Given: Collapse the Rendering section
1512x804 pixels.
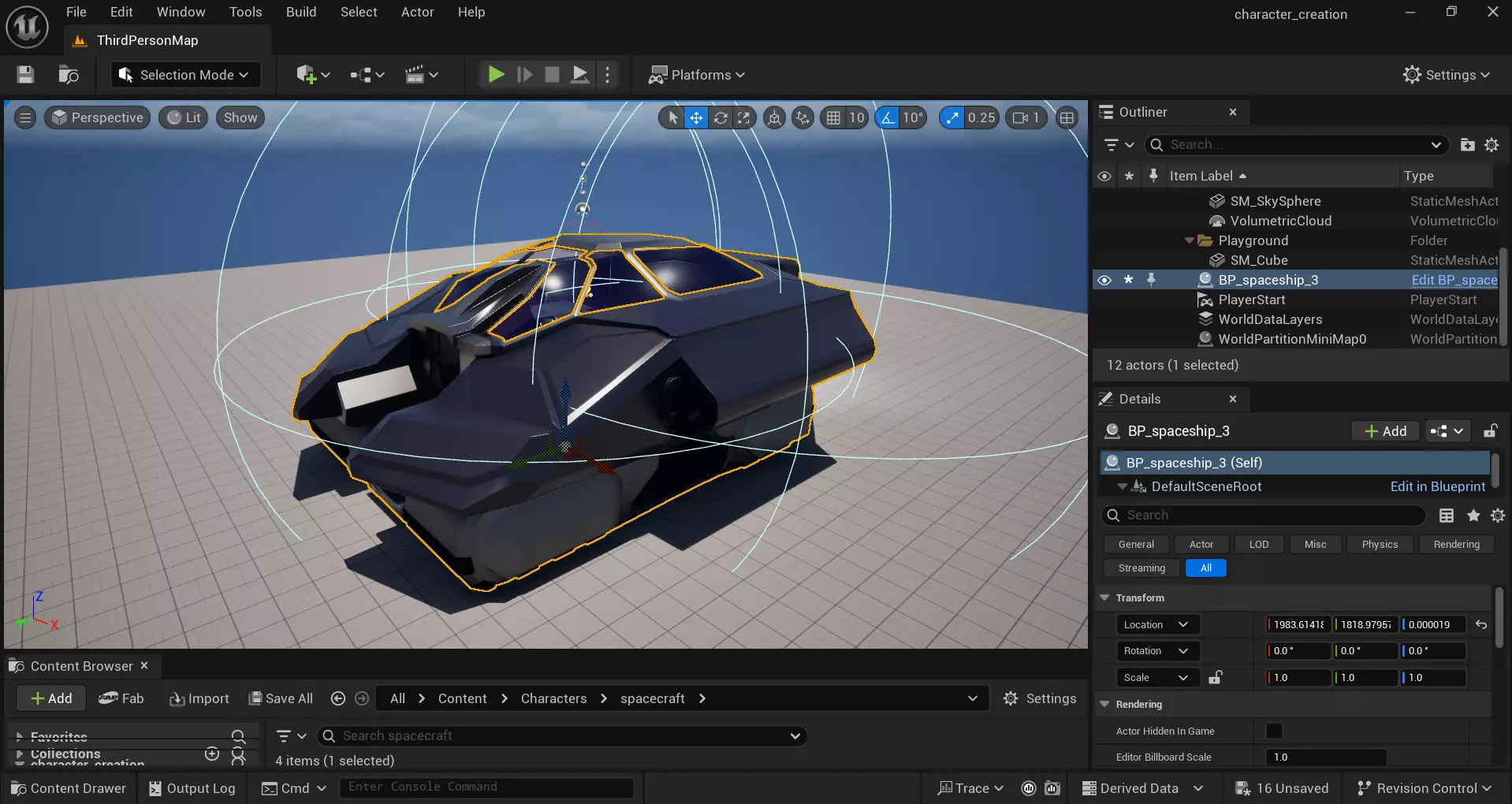Looking at the screenshot, I should click(x=1104, y=704).
